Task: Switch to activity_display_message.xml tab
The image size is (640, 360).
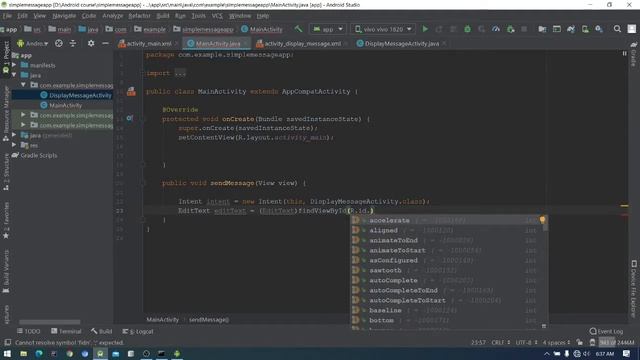Action: 302,43
